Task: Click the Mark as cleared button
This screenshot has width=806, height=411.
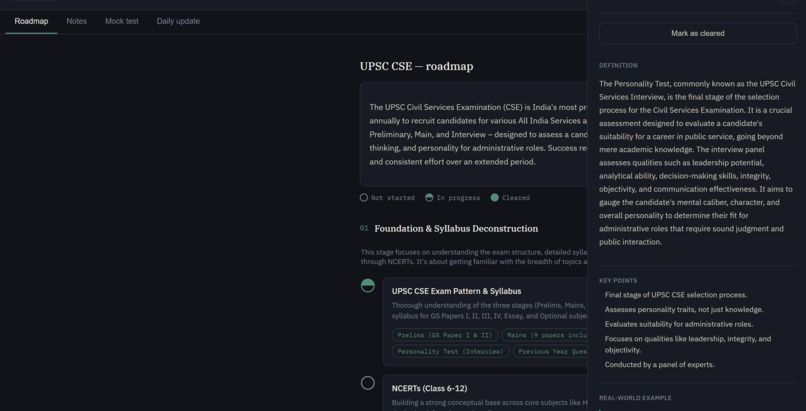Action: [698, 33]
